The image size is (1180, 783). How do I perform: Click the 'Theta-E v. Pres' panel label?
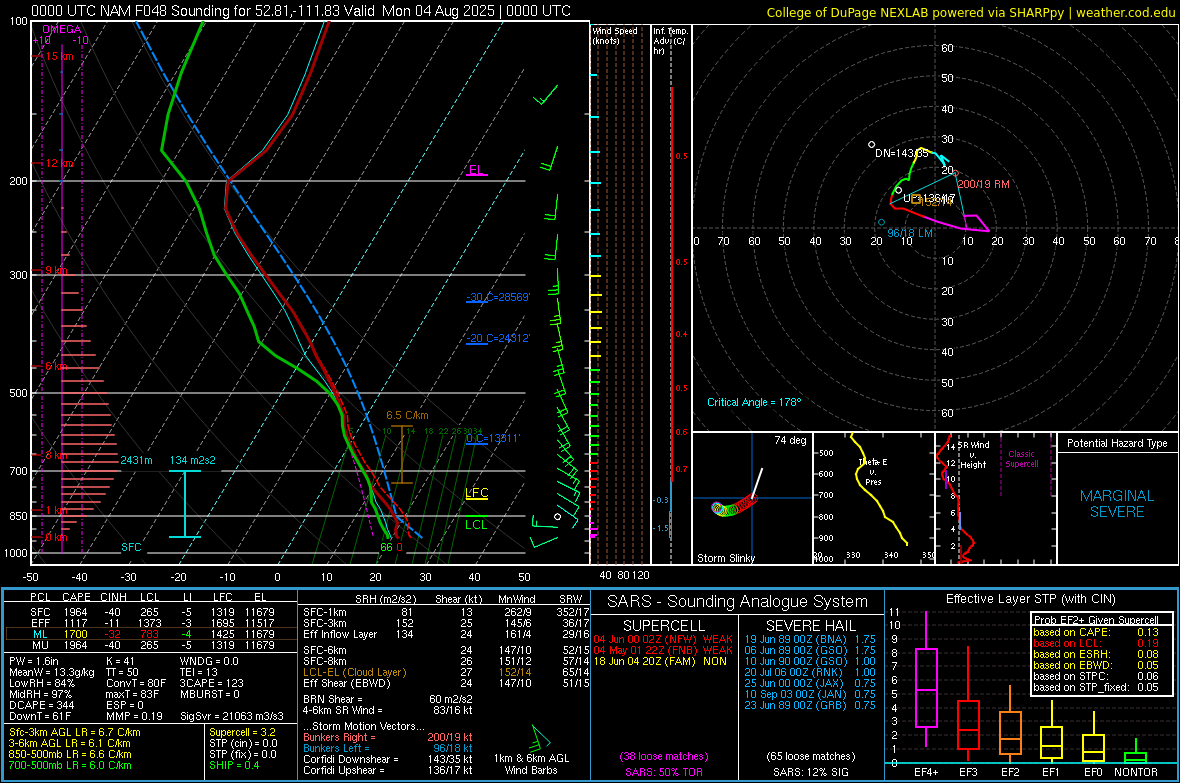tap(873, 471)
